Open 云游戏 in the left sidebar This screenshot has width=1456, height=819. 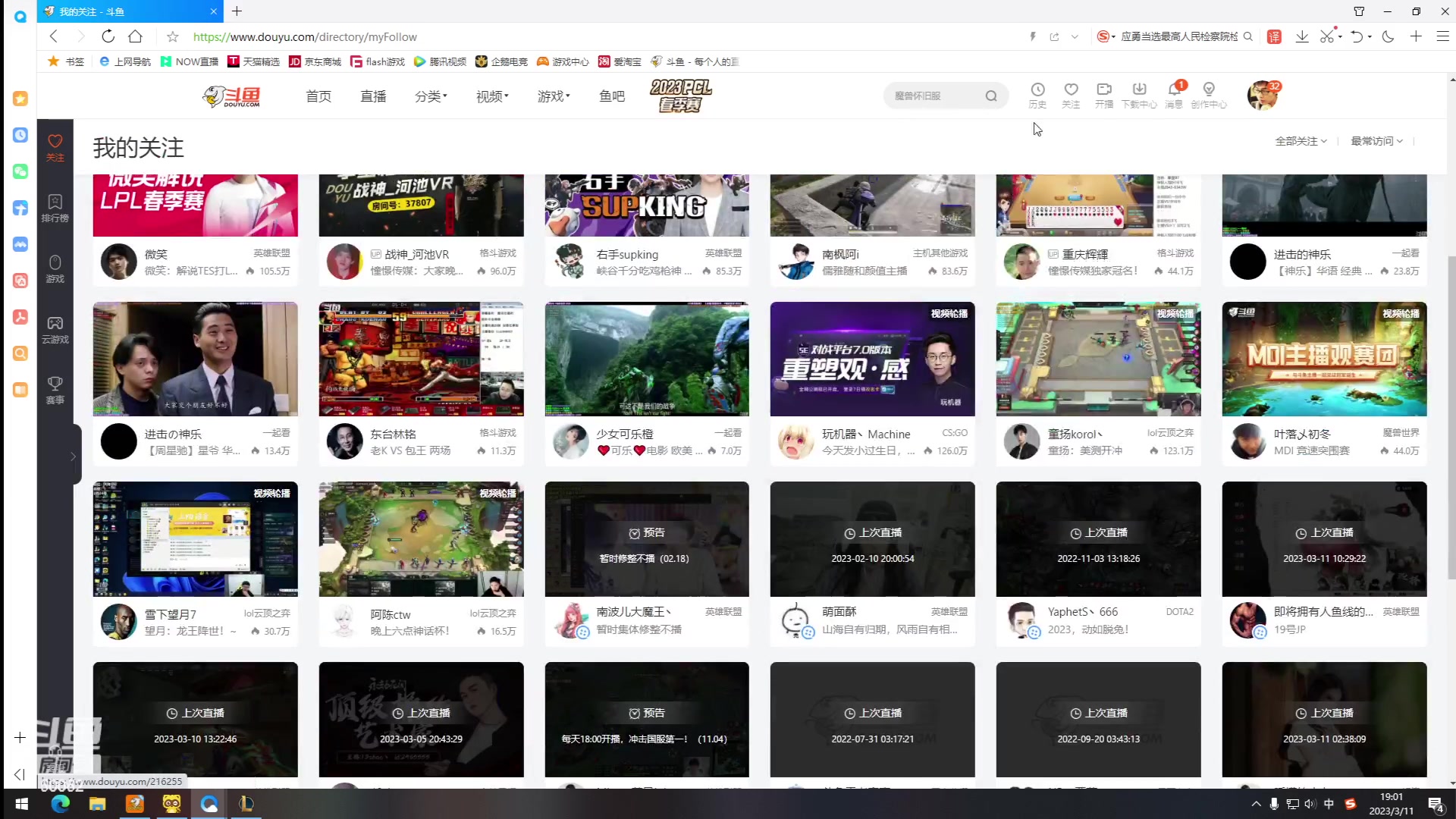(55, 329)
